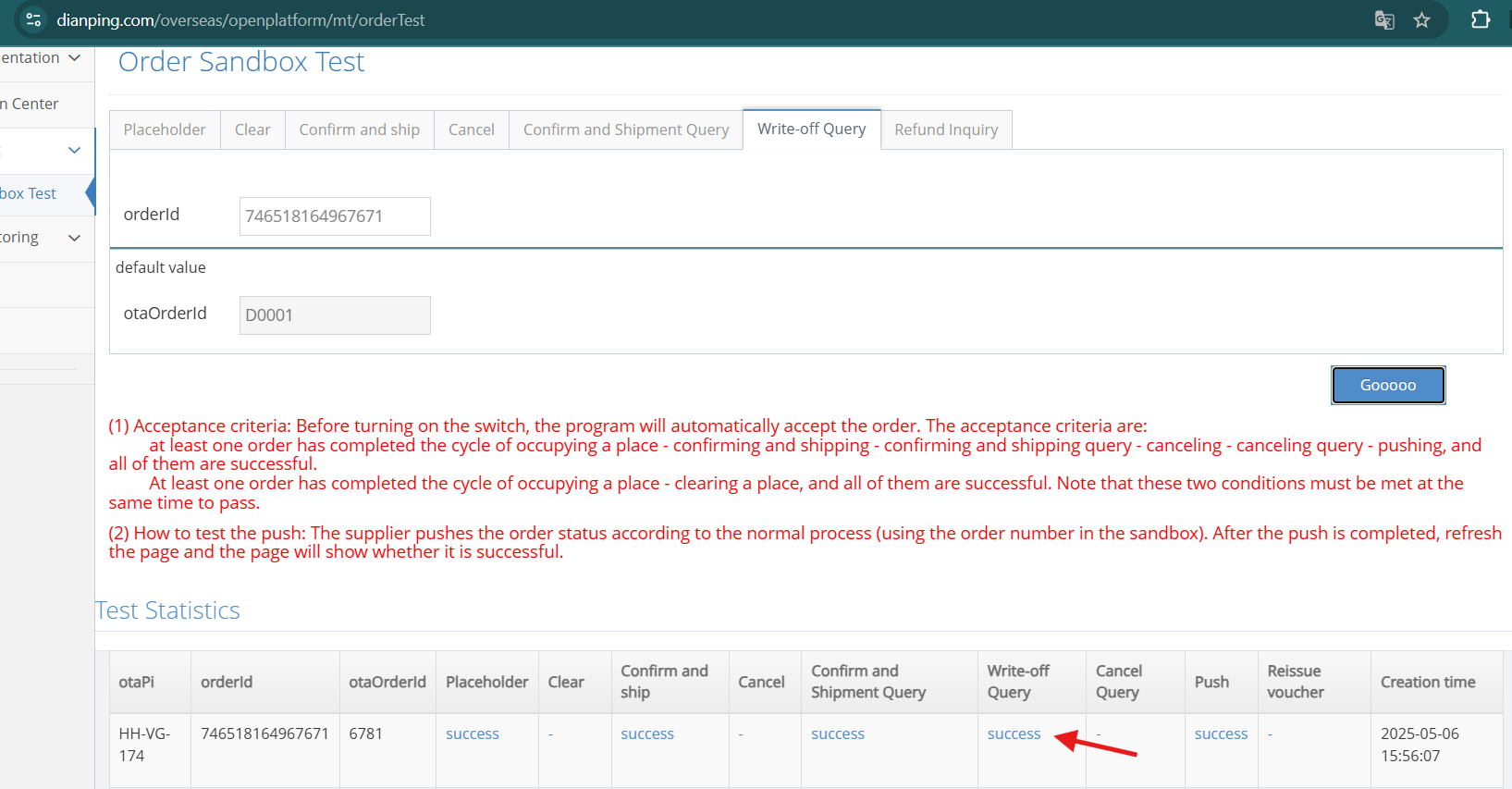Select the Cancel tab
The height and width of the screenshot is (789, 1512).
point(471,129)
